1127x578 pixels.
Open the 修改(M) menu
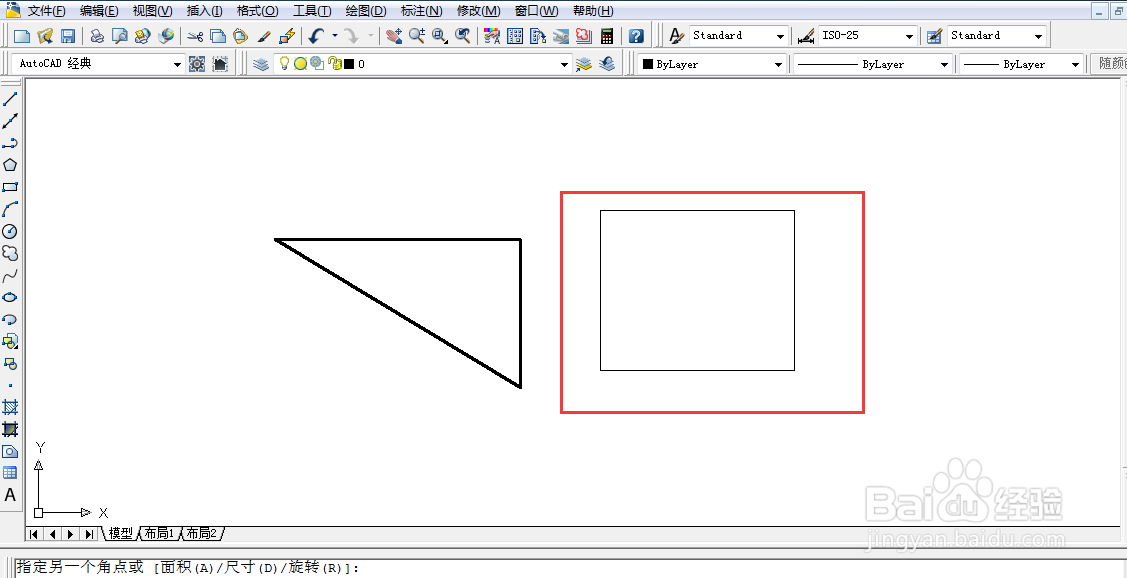coord(479,11)
